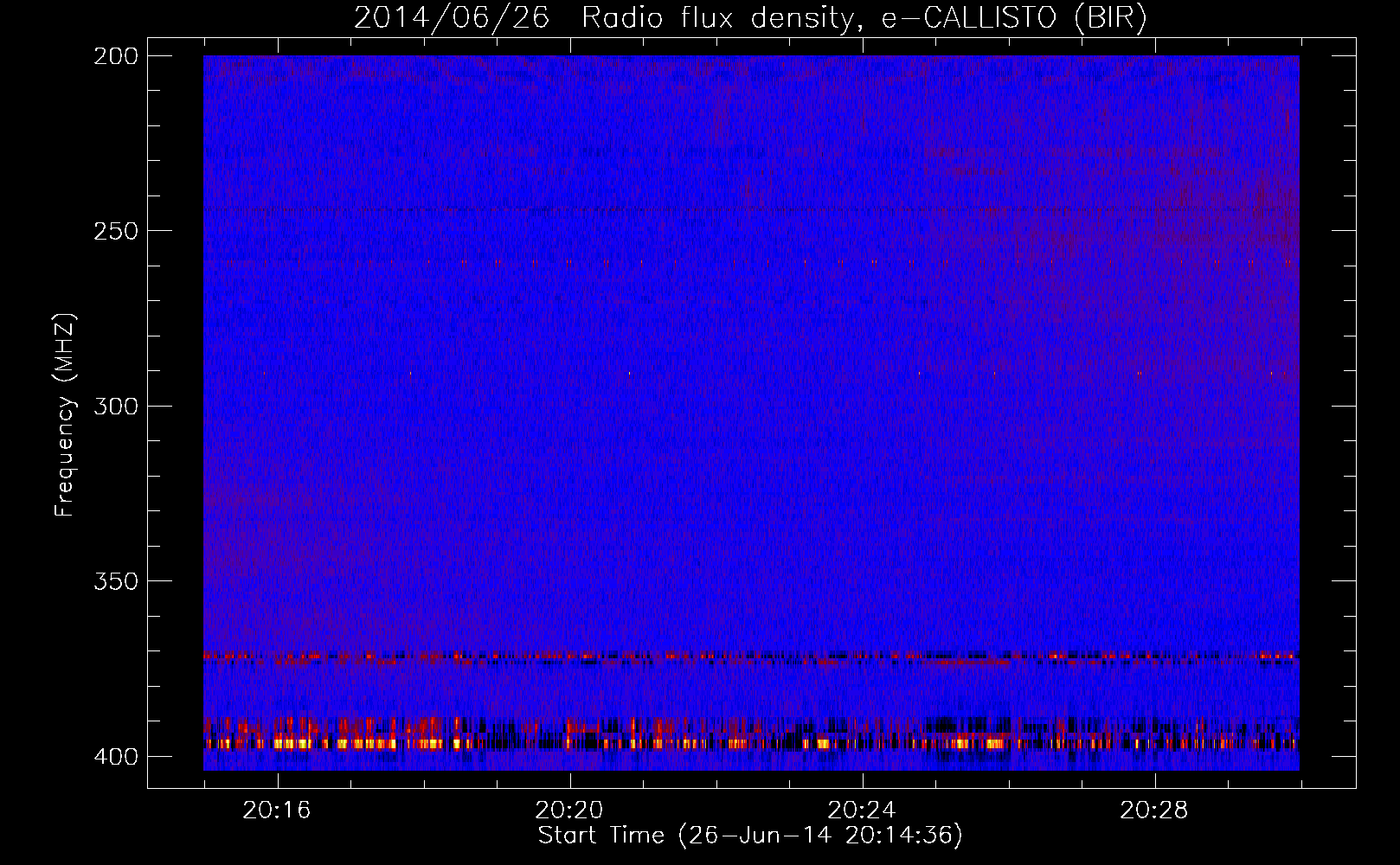The height and width of the screenshot is (865, 1400).
Task: Click the '300' frequency tick label
Action: pyautogui.click(x=115, y=406)
